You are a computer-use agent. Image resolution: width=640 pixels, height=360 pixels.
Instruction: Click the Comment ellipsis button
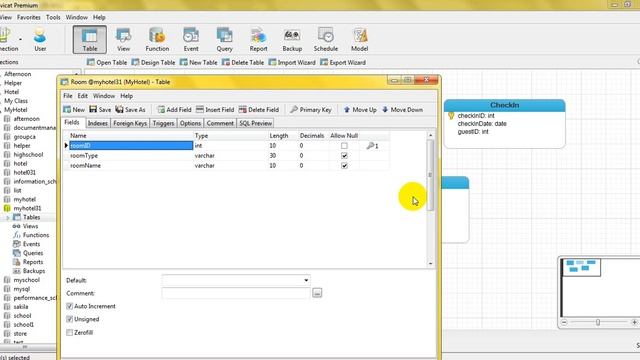[317, 293]
